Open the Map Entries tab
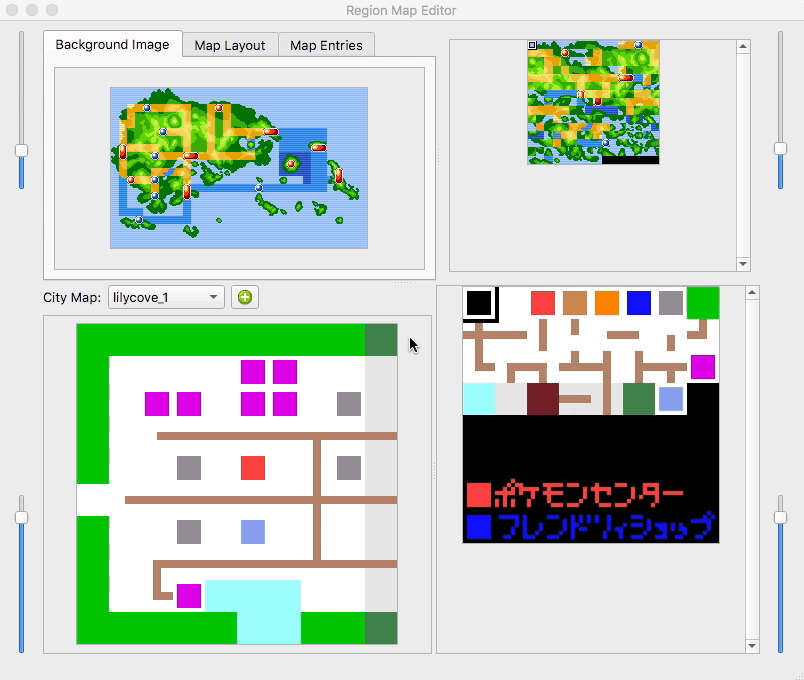 [x=326, y=46]
